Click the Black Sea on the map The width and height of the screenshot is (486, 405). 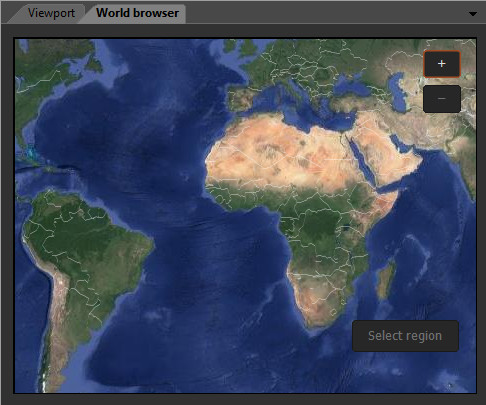351,88
